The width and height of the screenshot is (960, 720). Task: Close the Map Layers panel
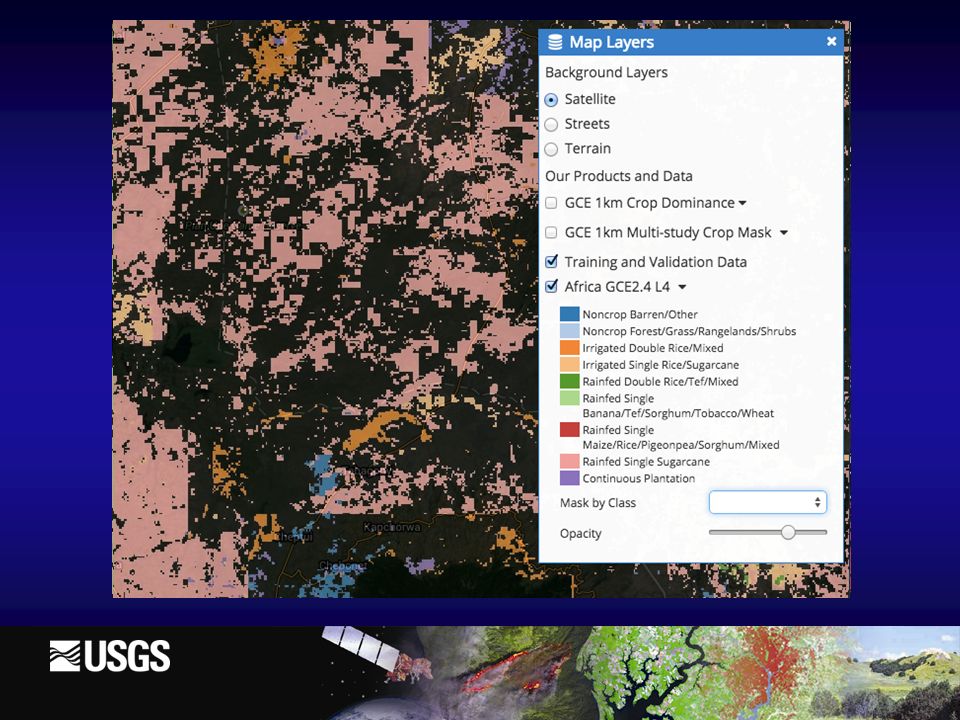click(831, 41)
